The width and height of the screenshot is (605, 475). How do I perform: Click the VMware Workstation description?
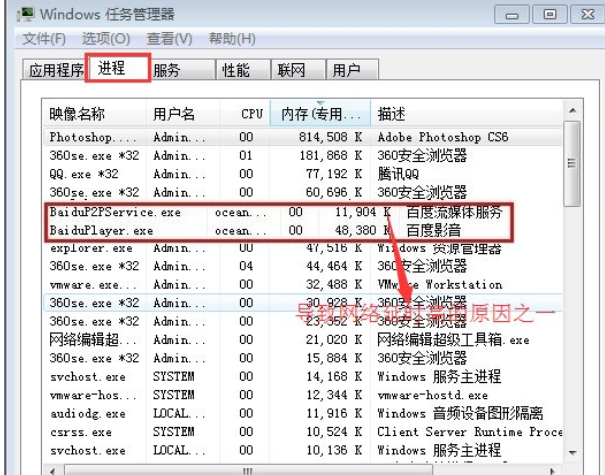(x=440, y=284)
